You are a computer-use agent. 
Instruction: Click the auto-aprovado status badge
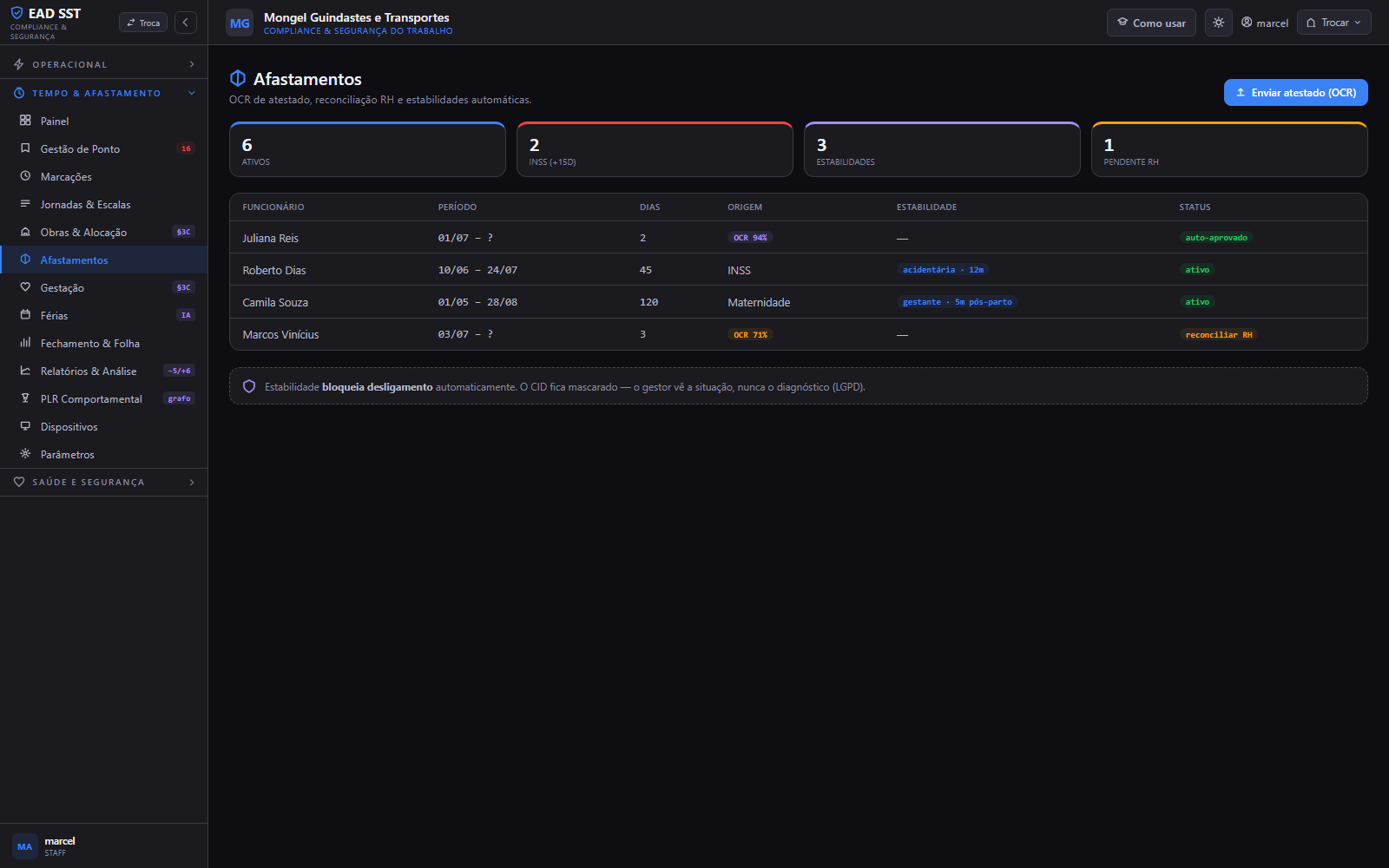(x=1216, y=238)
